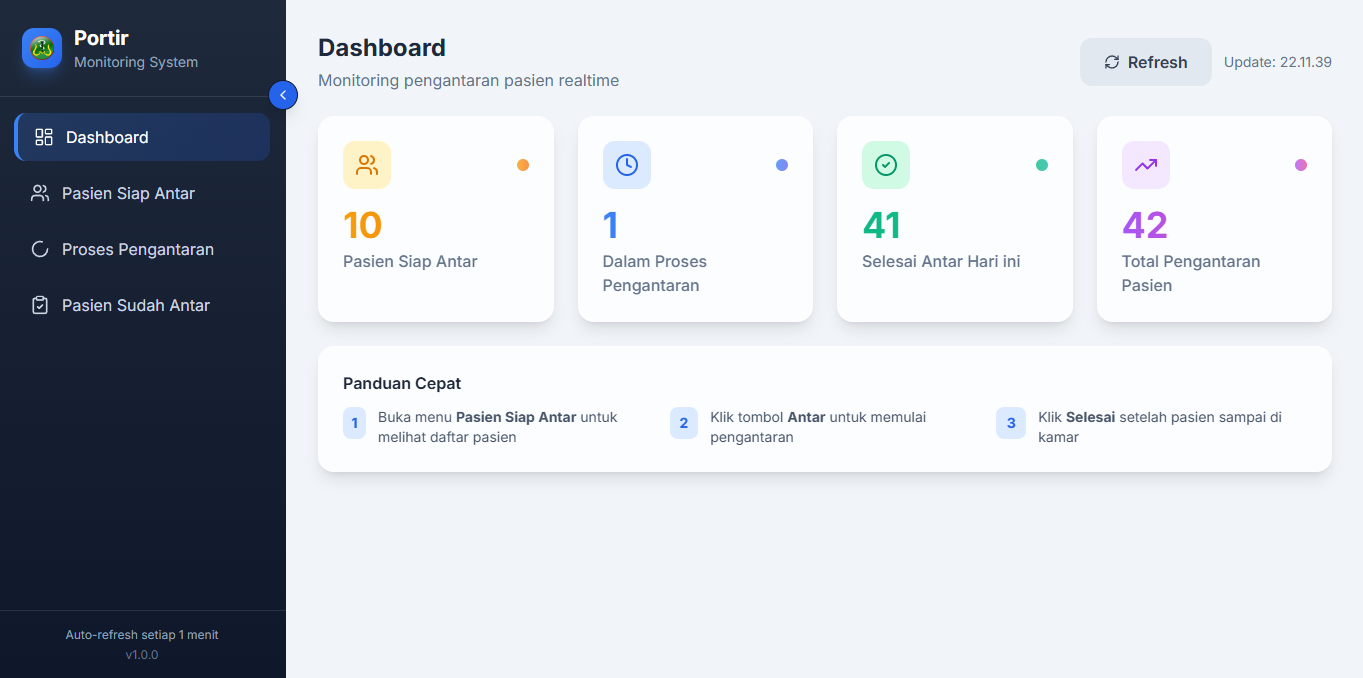The image size is (1363, 678).
Task: Click the people icon beside Pasien Siap Antar menu
Action: point(40,193)
